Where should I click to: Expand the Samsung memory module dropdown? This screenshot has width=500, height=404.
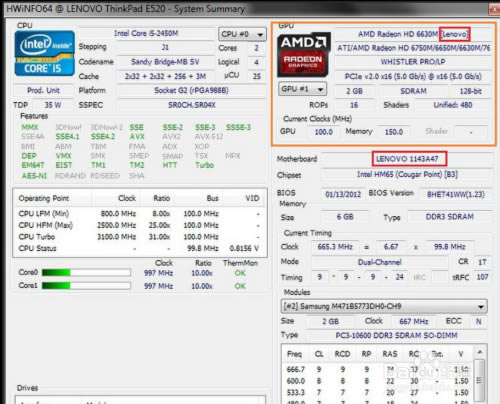(384, 306)
